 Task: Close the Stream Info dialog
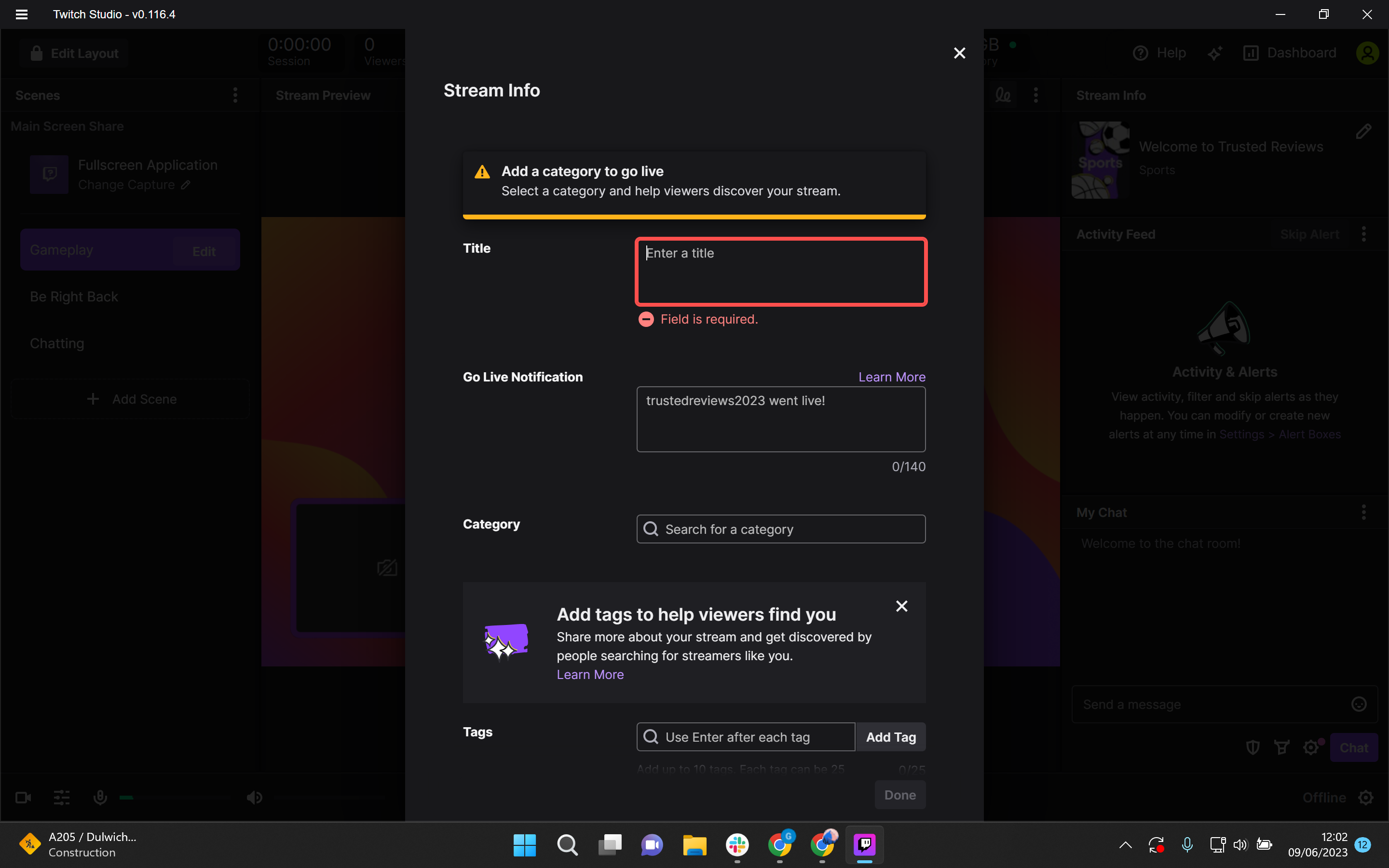(x=959, y=53)
